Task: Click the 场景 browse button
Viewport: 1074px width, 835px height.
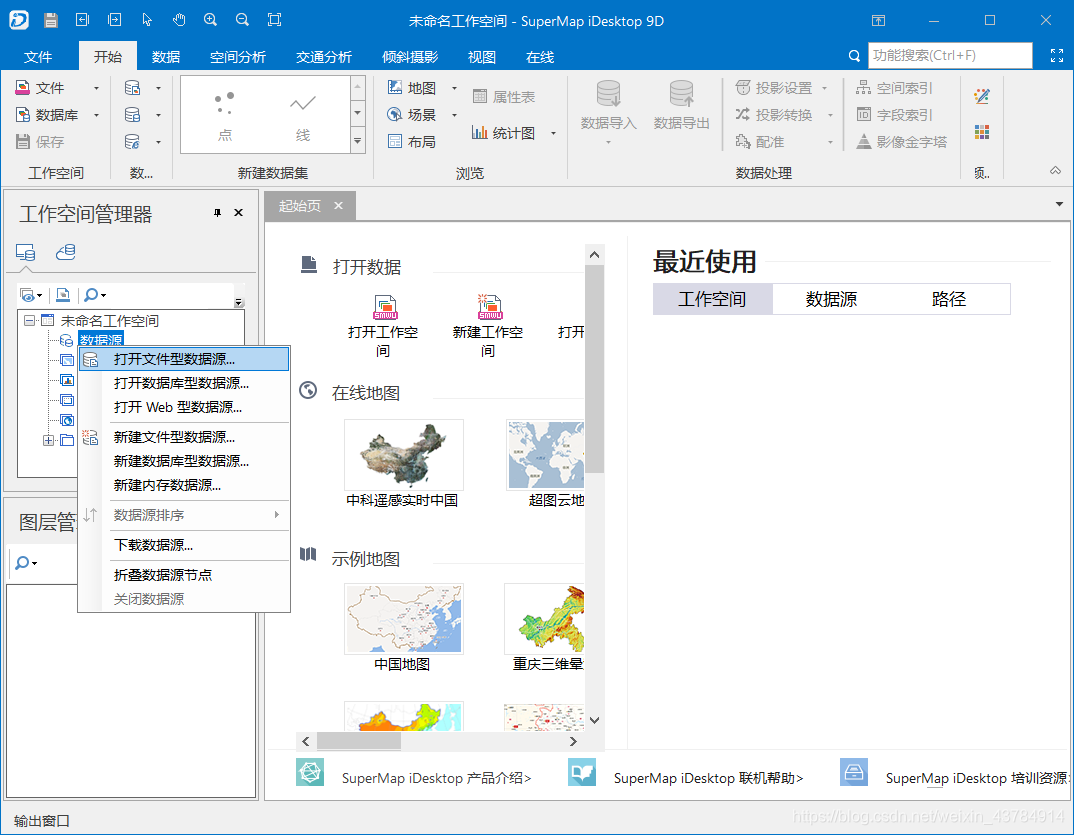Action: (x=412, y=114)
